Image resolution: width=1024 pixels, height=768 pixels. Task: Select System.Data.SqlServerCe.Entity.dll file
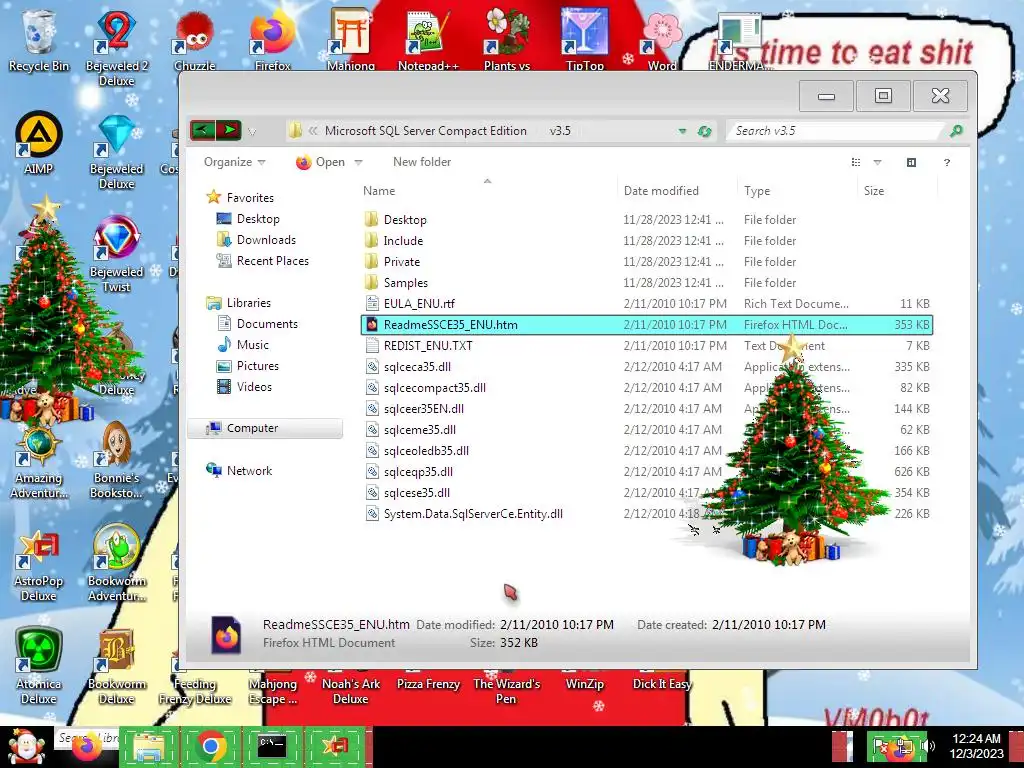[473, 513]
